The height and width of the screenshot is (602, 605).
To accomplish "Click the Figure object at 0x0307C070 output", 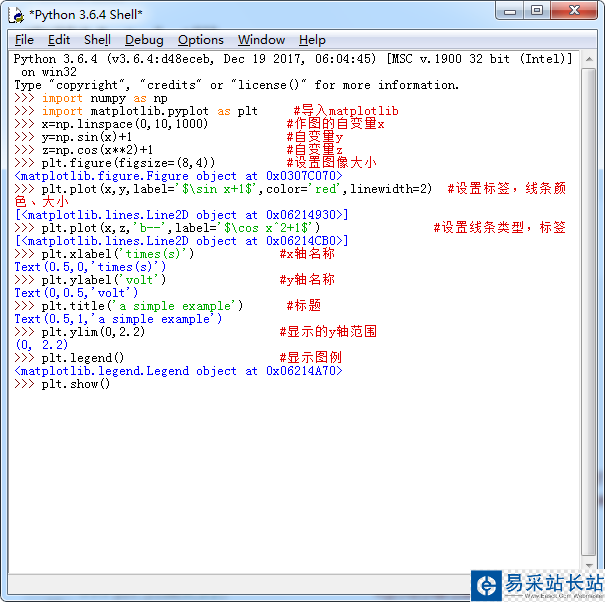I will point(178,176).
